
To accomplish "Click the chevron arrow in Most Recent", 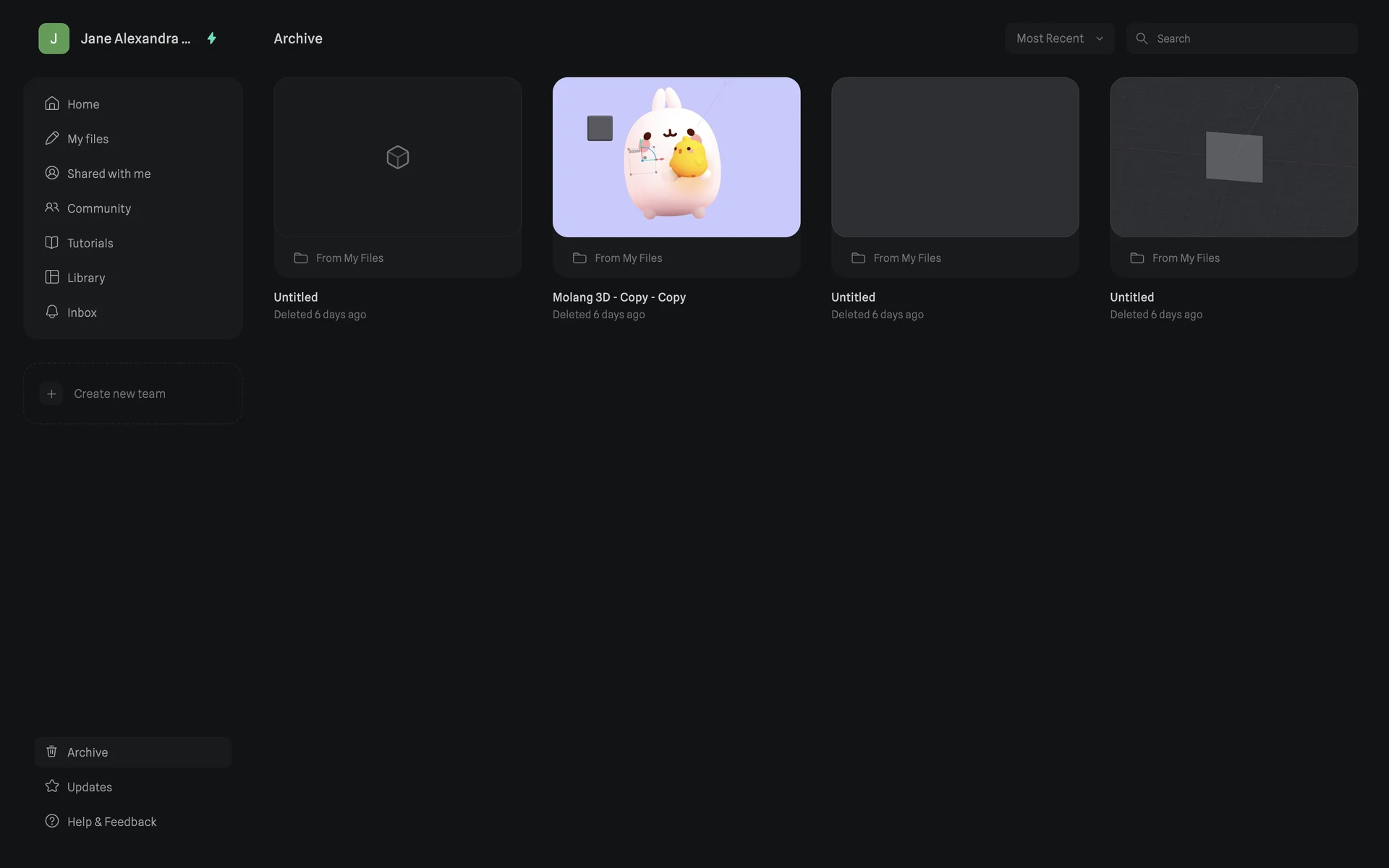I will pyautogui.click(x=1100, y=38).
